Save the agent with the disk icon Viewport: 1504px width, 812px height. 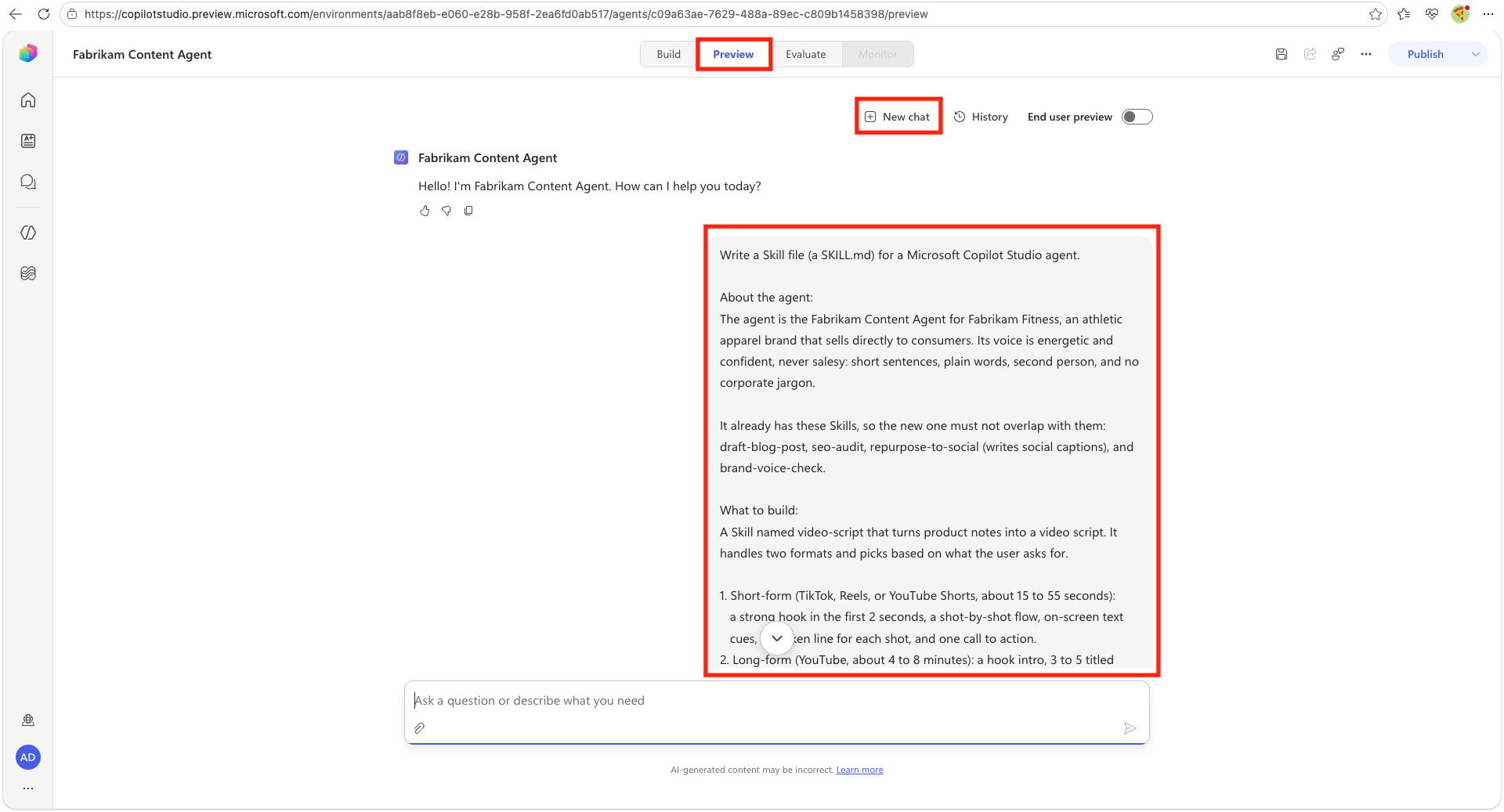click(1282, 54)
